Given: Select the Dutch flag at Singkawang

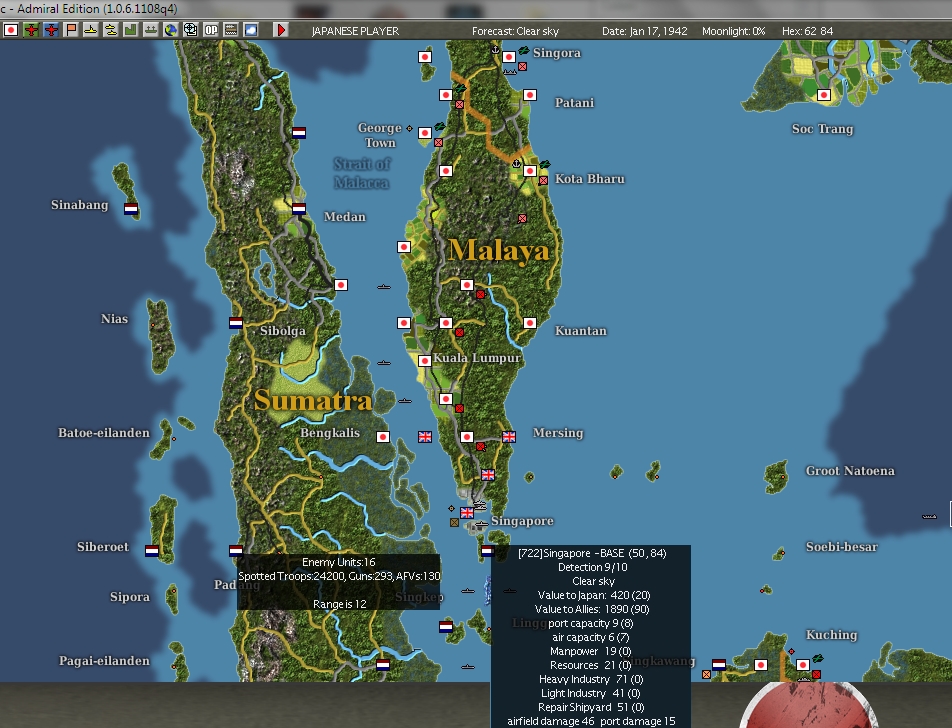Looking at the screenshot, I should (719, 665).
